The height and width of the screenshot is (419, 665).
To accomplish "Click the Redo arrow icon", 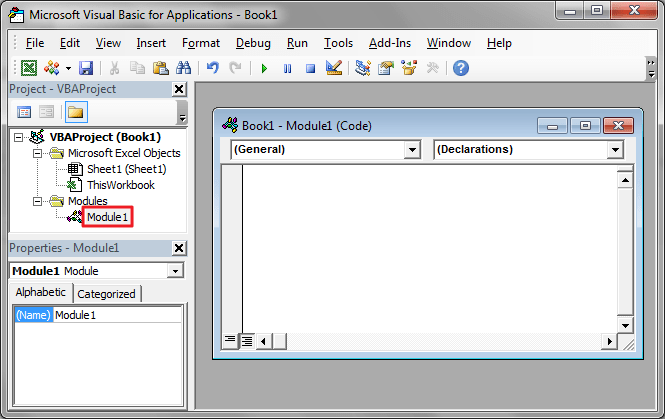I will pyautogui.click(x=235, y=68).
